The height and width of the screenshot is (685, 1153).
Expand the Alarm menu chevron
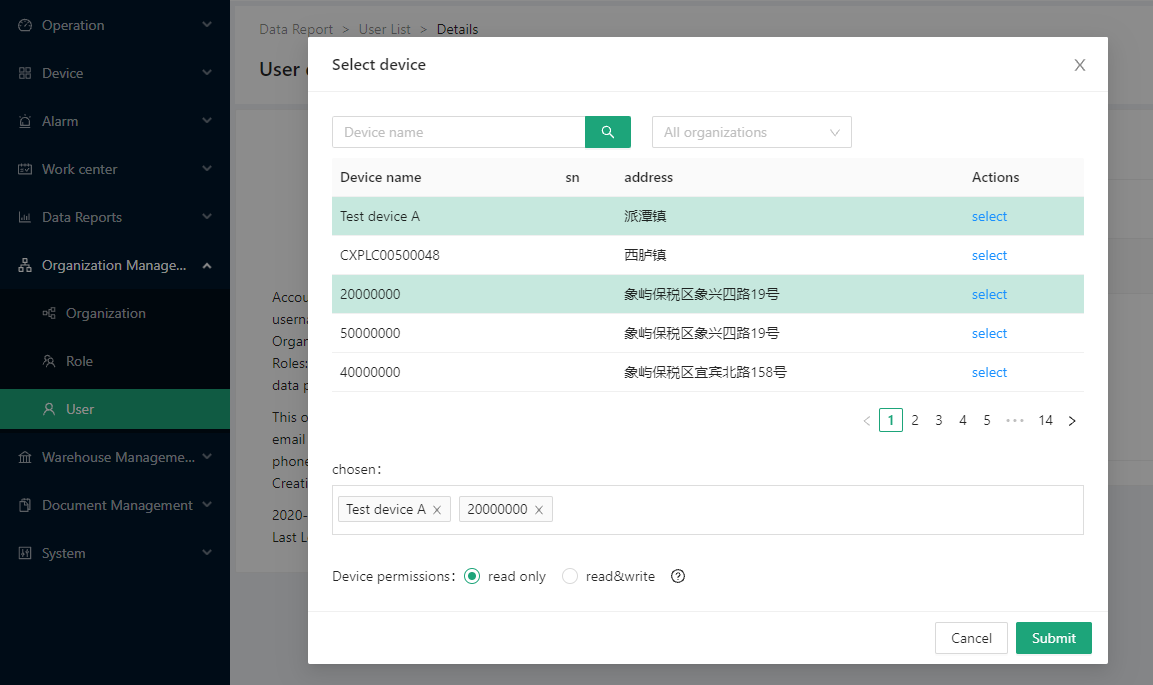coord(207,121)
